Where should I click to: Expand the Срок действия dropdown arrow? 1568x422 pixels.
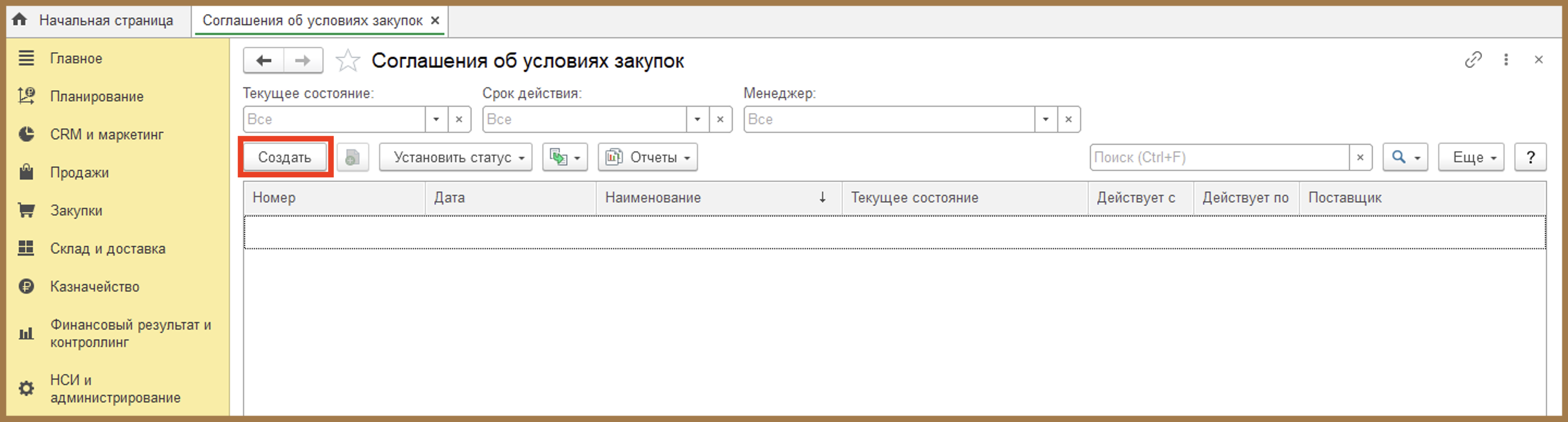(x=697, y=119)
